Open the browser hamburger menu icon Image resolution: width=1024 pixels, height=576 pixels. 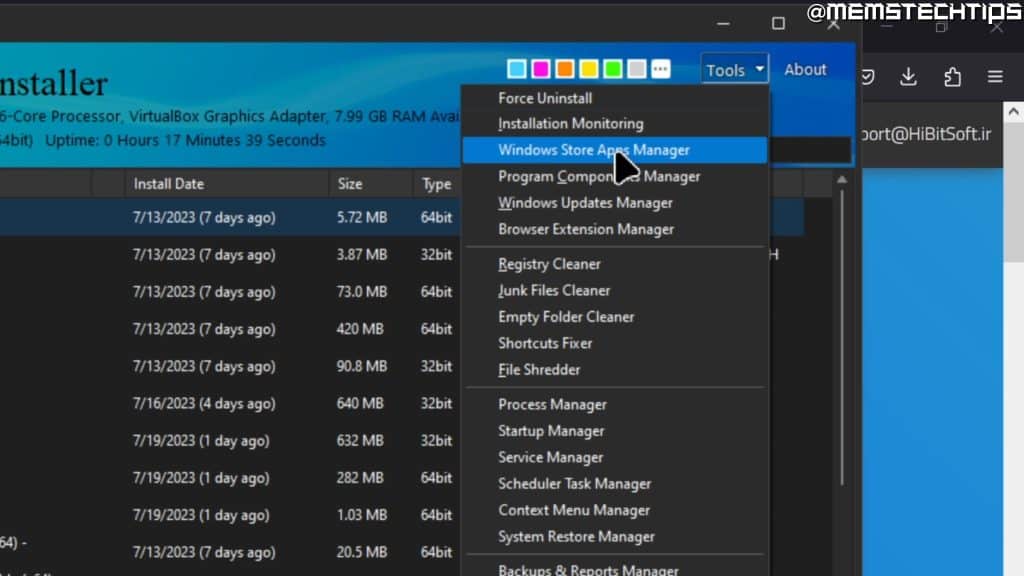[994, 76]
